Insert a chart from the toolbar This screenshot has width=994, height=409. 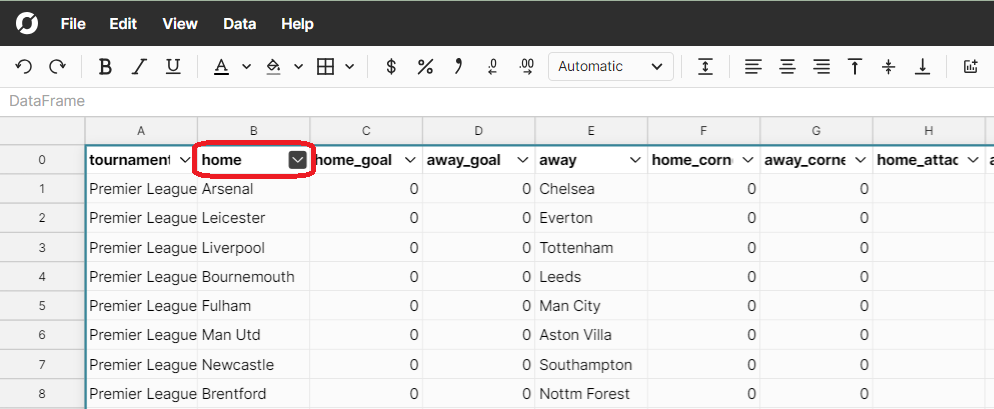point(969,67)
